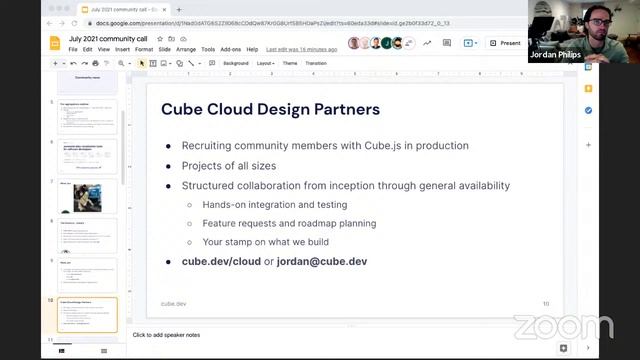Undo the last action
Screen dimensions: 640x360
pos(73,63)
